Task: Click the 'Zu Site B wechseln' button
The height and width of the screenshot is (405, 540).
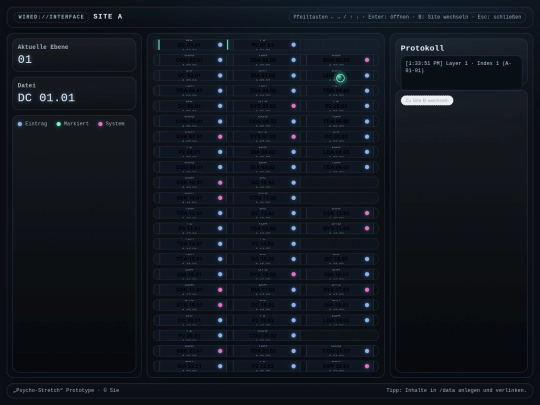Action: point(427,100)
